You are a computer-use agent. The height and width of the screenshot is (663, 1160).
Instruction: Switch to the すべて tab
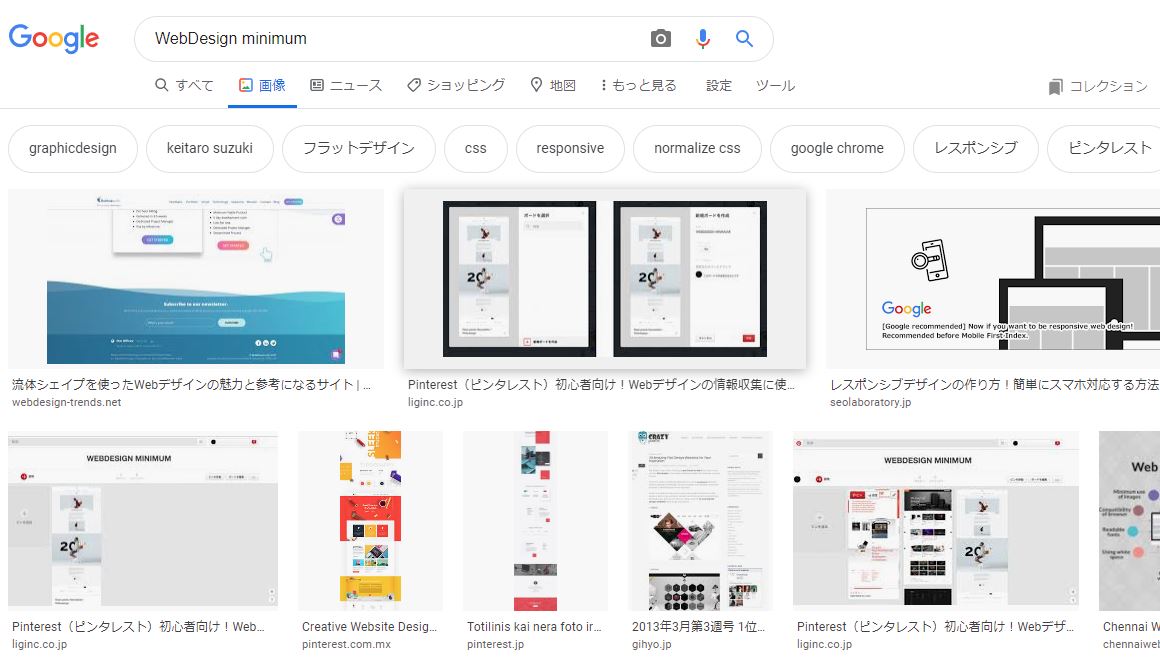click(x=184, y=85)
